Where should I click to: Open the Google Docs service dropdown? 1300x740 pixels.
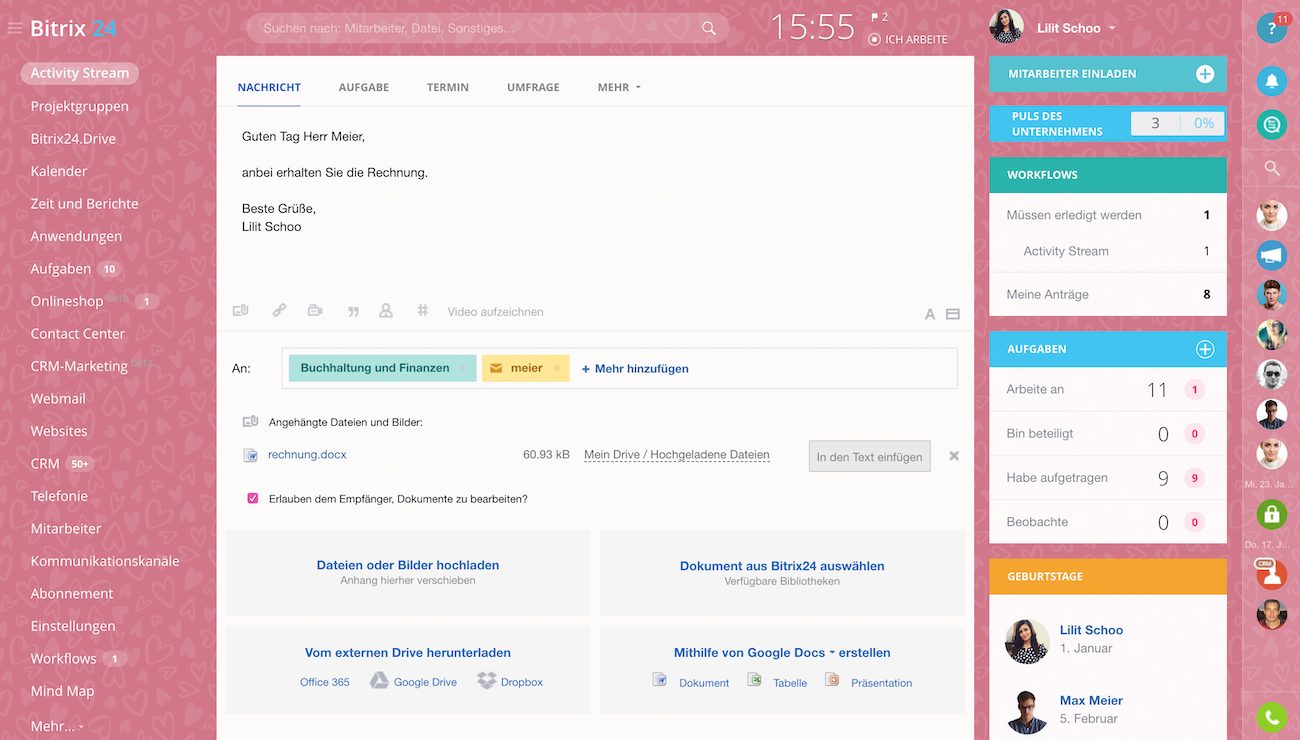pyautogui.click(x=832, y=652)
